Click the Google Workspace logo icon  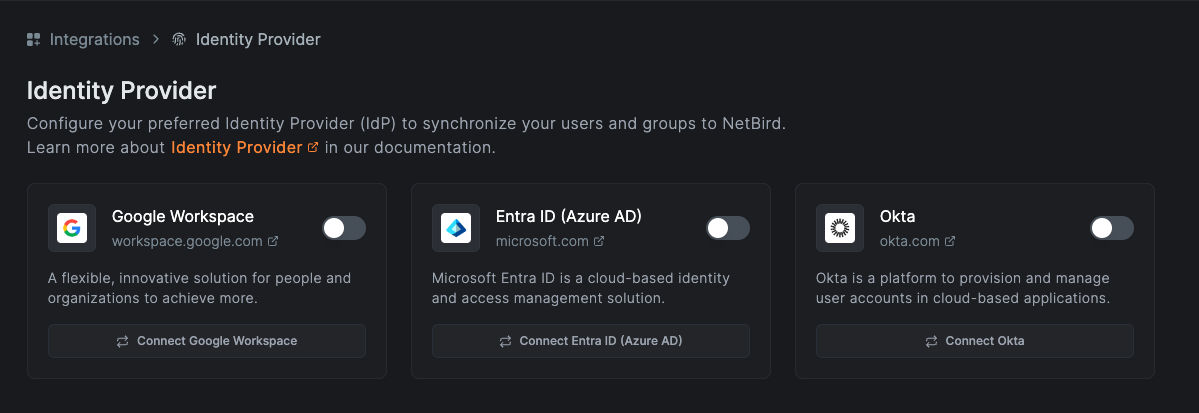coord(72,228)
